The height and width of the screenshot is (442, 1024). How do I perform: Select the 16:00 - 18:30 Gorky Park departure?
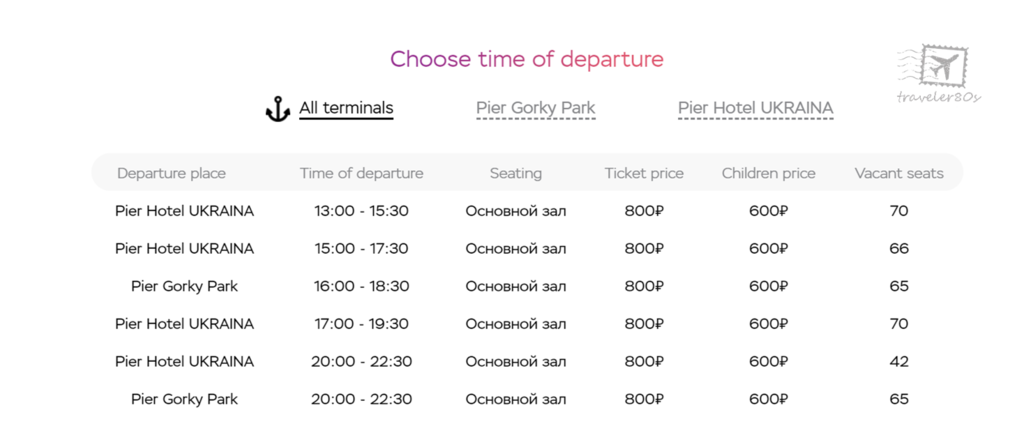pos(527,286)
